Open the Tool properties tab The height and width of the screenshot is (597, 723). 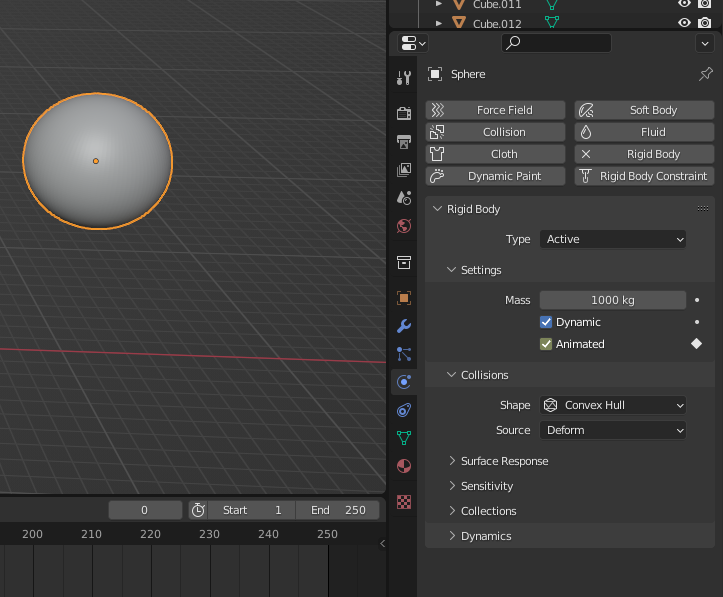tap(404, 77)
